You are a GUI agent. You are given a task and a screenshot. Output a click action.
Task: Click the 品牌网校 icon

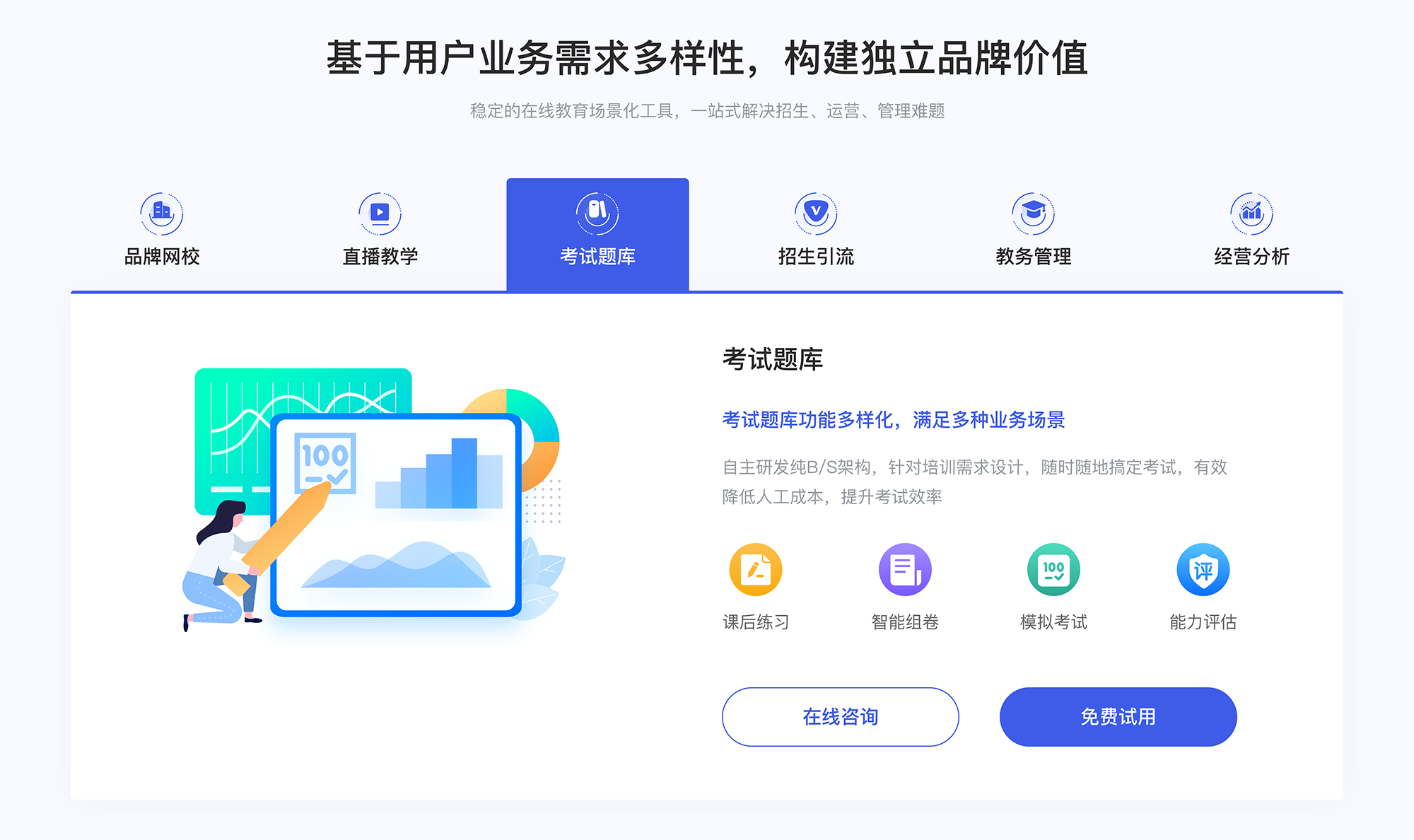pyautogui.click(x=160, y=210)
